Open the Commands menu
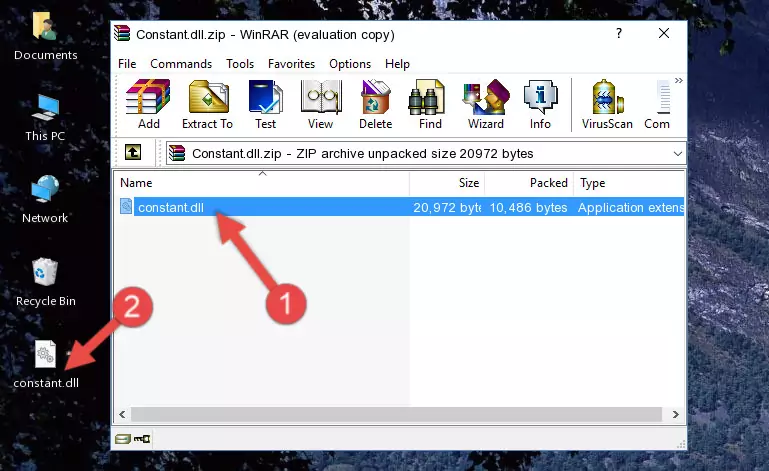The height and width of the screenshot is (471, 769). 181,64
